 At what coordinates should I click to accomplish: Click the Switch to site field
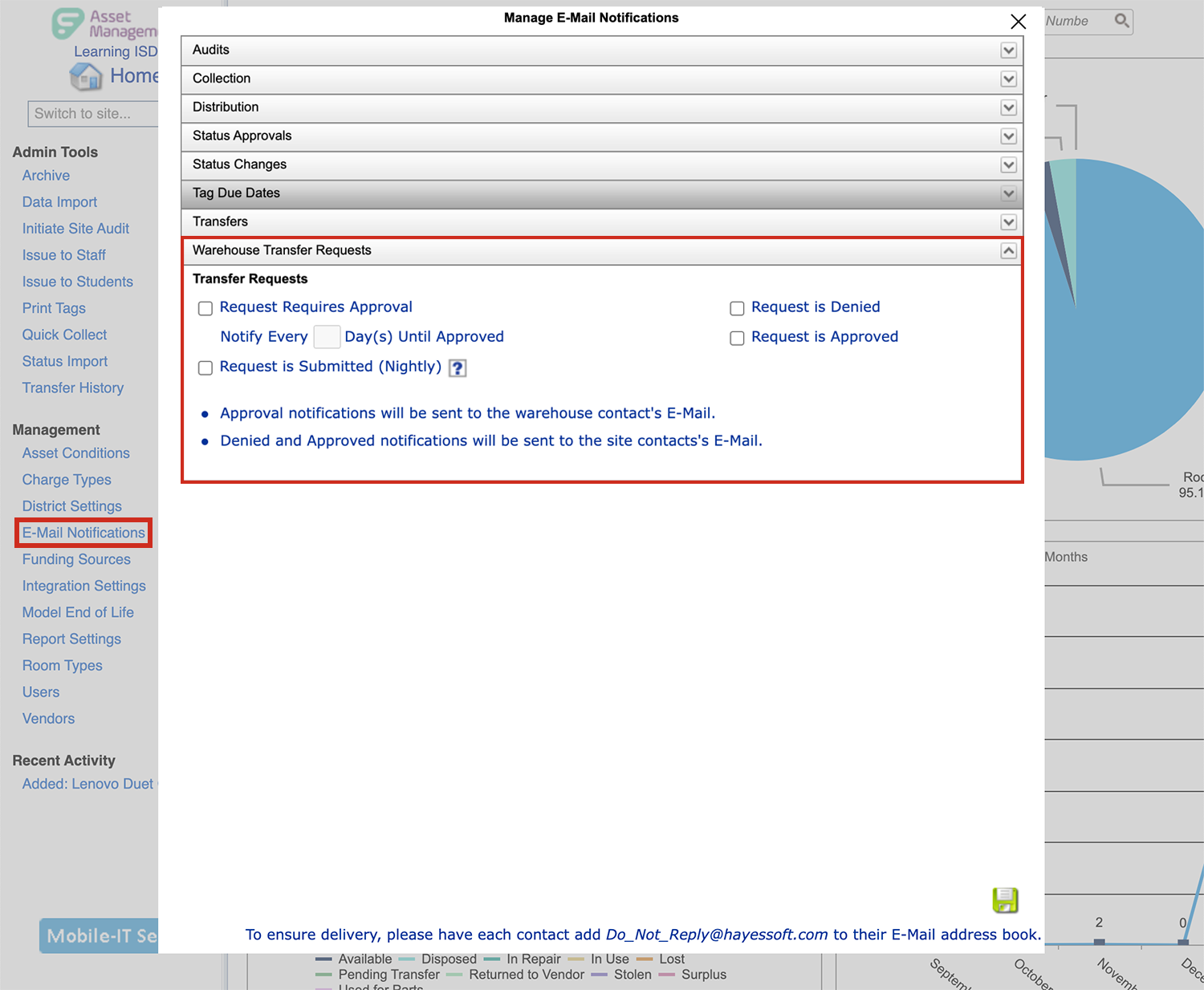coord(93,113)
